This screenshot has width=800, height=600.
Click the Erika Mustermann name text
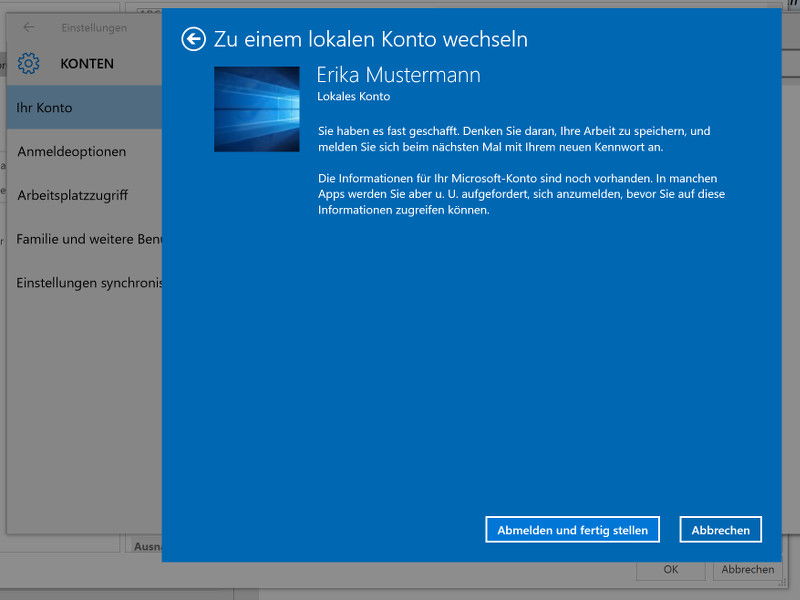398,75
